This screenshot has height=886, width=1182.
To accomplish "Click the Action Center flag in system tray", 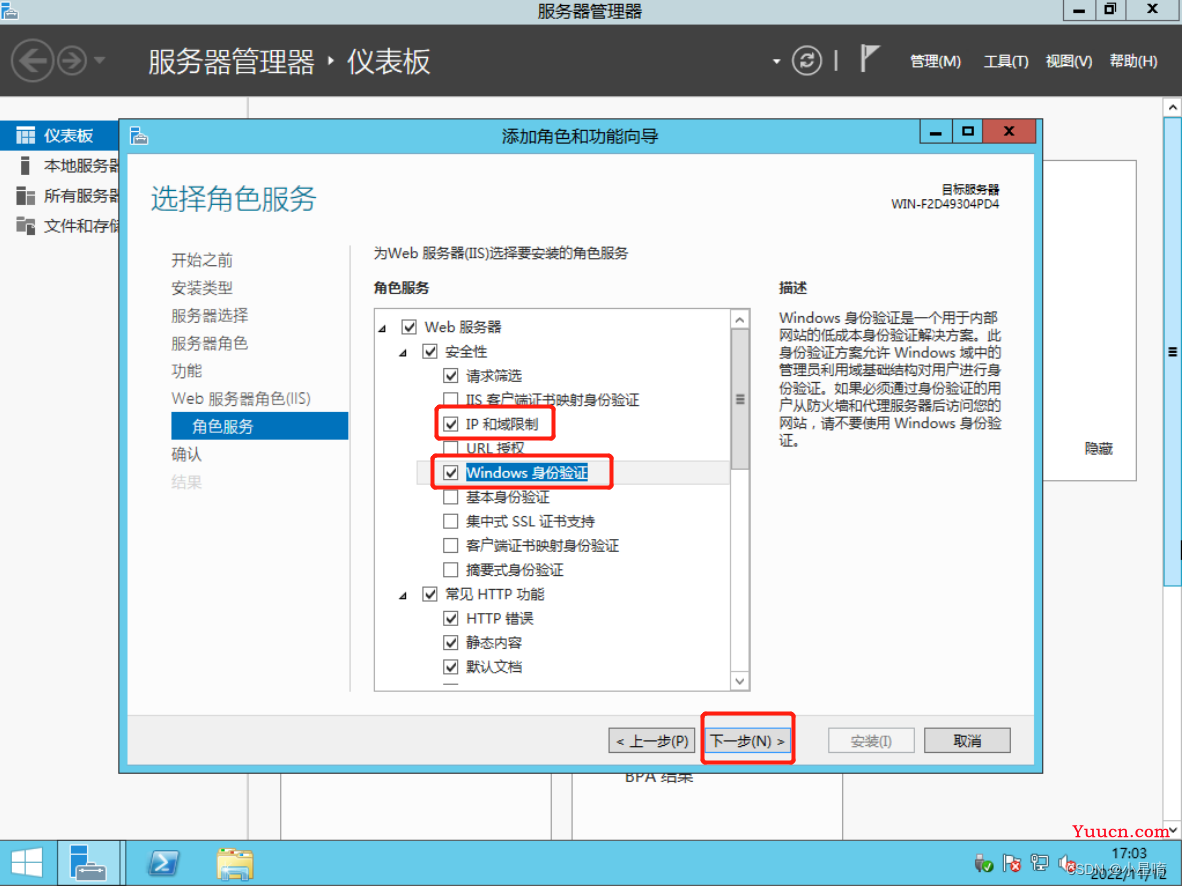I will 1012,863.
